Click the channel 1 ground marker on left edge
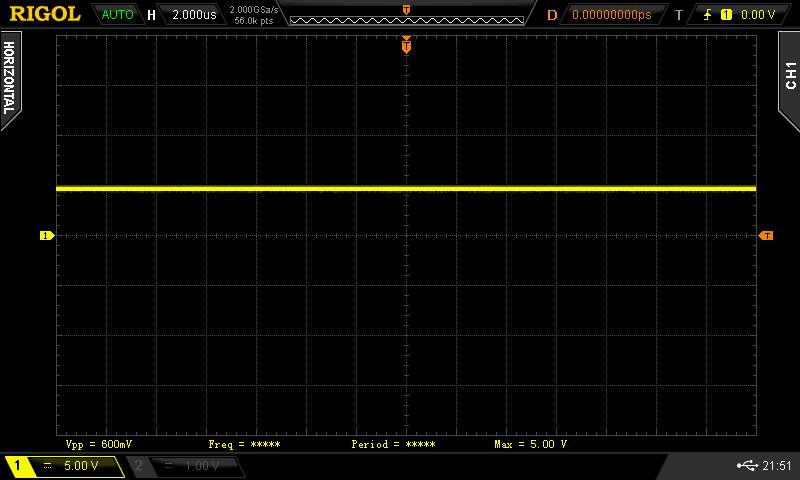This screenshot has width=800, height=480. tap(45, 236)
